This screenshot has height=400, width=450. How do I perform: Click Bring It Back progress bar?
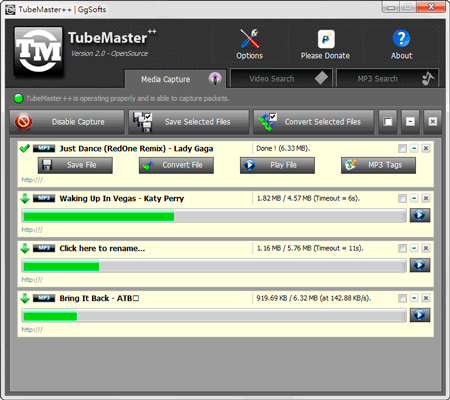pyautogui.click(x=214, y=316)
